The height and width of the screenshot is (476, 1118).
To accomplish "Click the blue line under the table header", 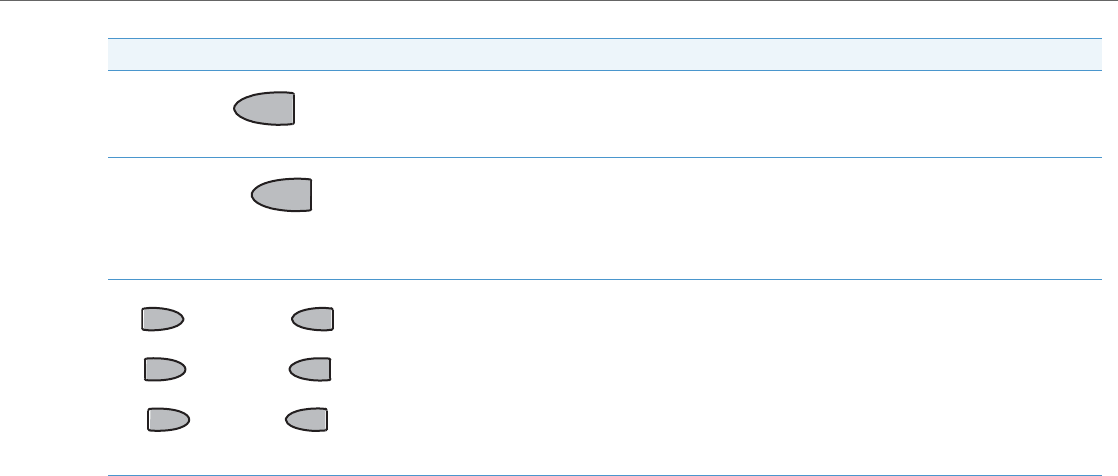I will 598,69.
